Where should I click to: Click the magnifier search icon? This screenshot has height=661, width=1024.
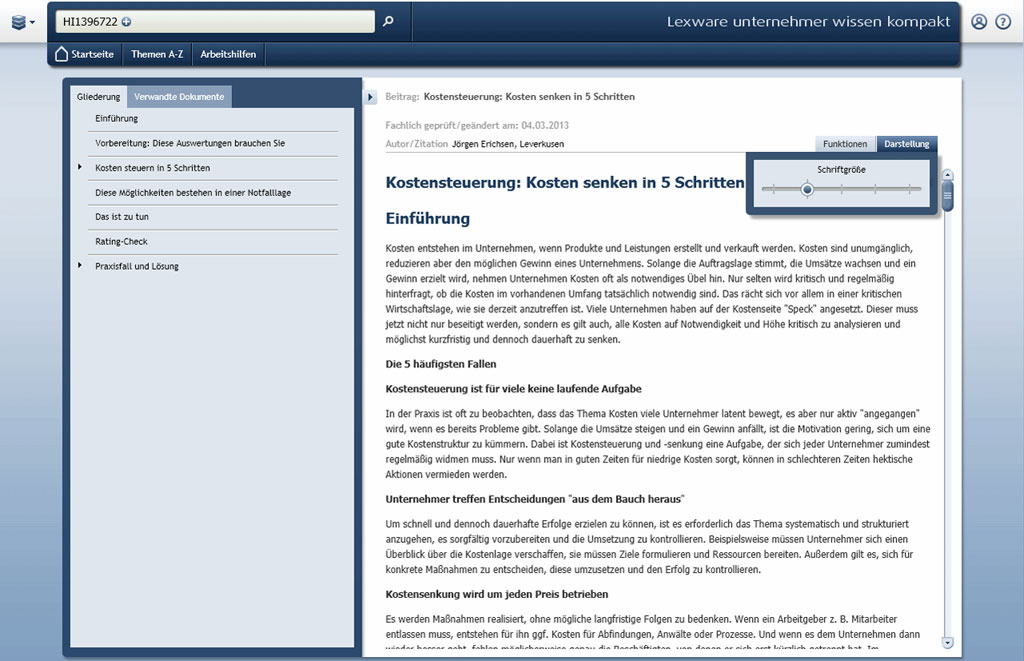coord(388,22)
